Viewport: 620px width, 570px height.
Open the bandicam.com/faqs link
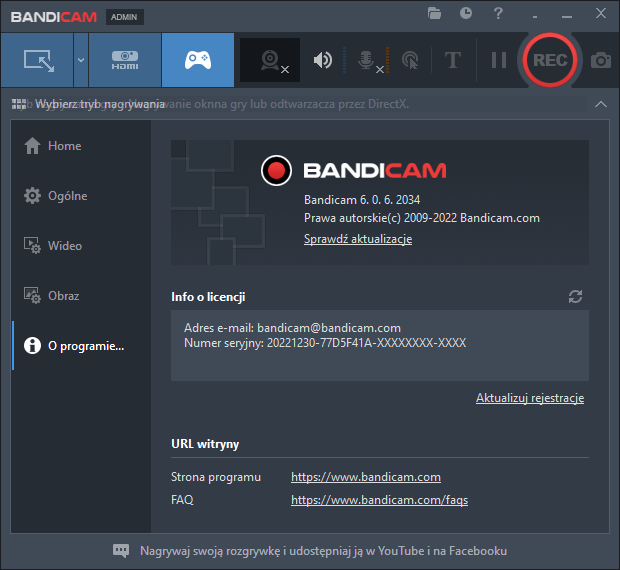[x=379, y=500]
